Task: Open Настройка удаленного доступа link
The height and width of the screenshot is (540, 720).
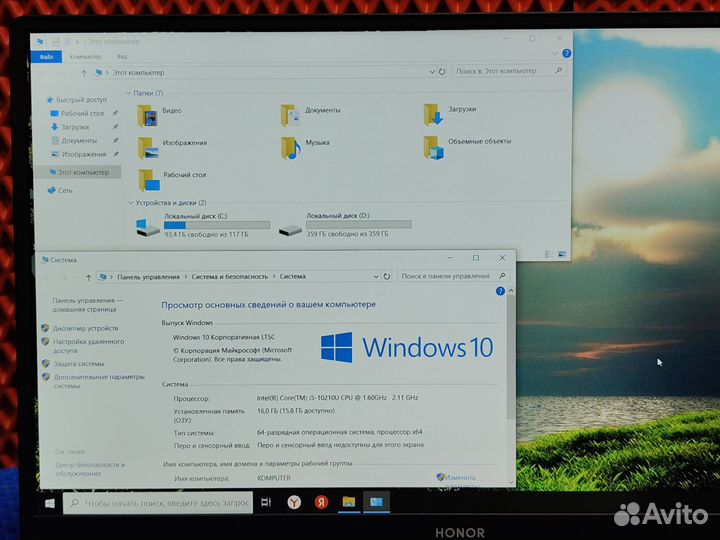Action: coord(88,346)
